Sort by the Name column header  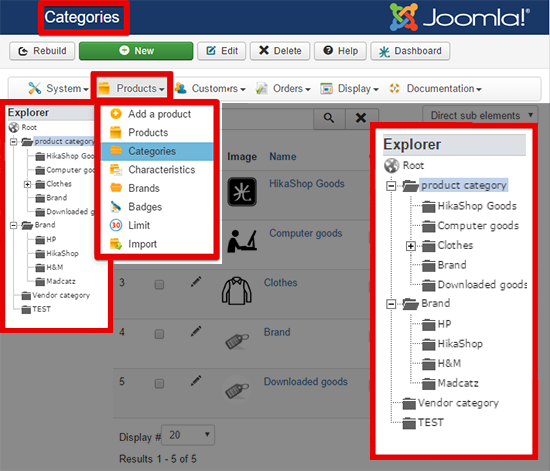coord(283,156)
